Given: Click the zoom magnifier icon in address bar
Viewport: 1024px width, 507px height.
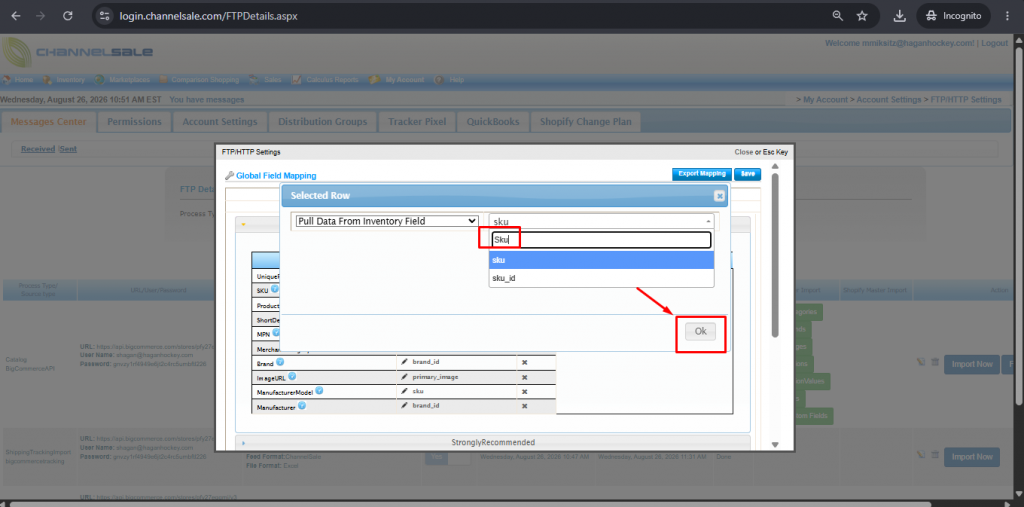Looking at the screenshot, I should point(837,16).
